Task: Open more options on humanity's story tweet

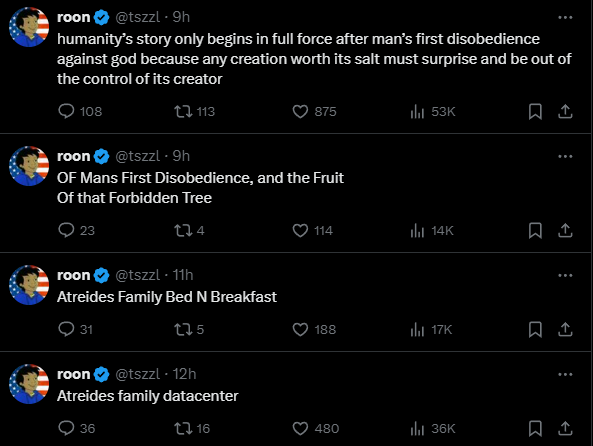Action: 565,17
